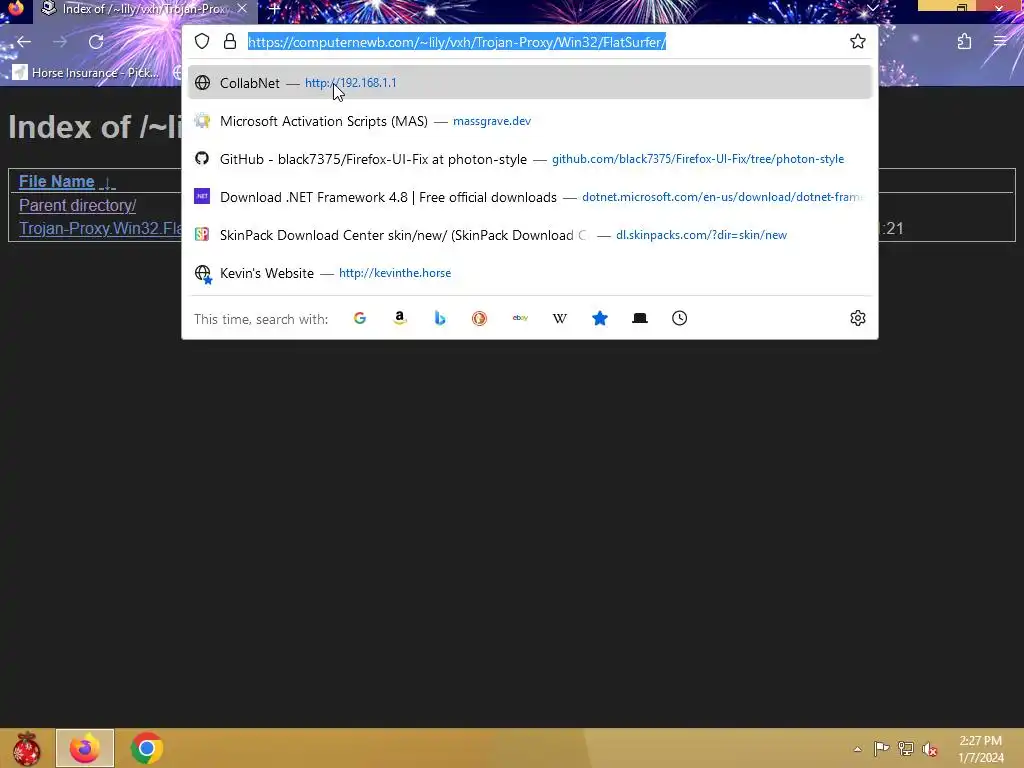Open the Firefox hamburger menu

point(1000,42)
